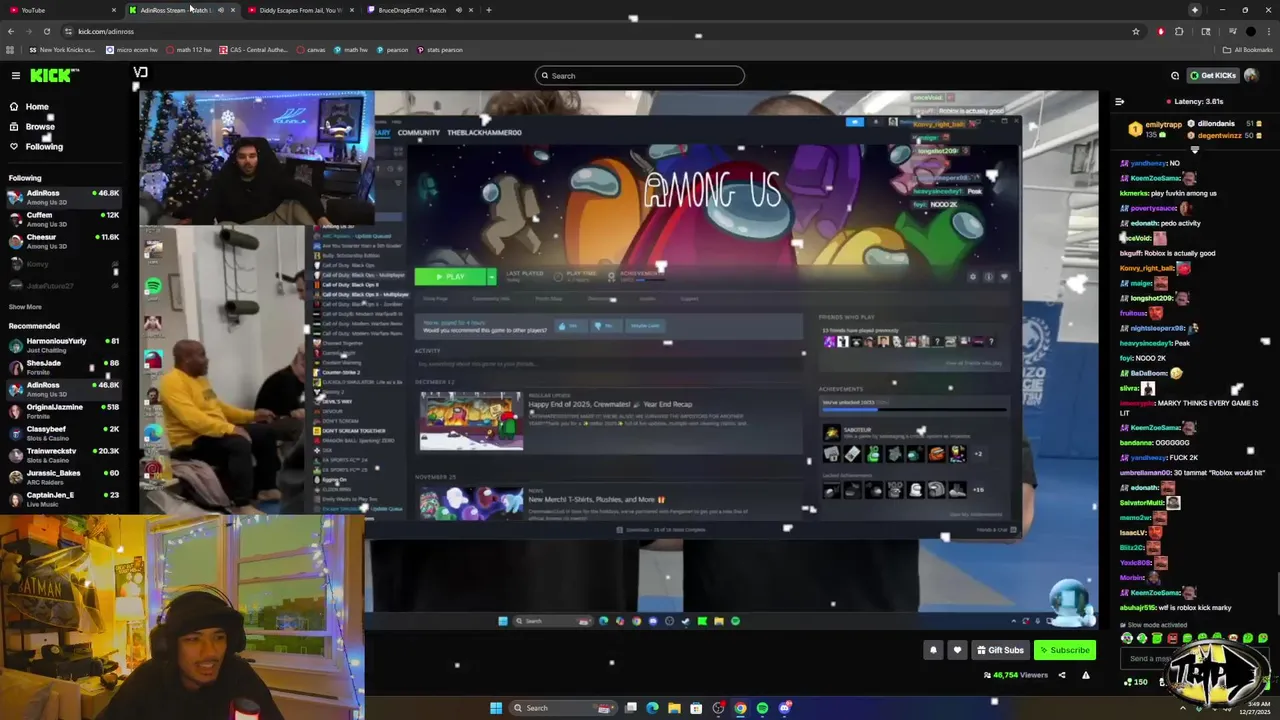
Task: Open Year End Recap news thumbnail
Action: 471,420
